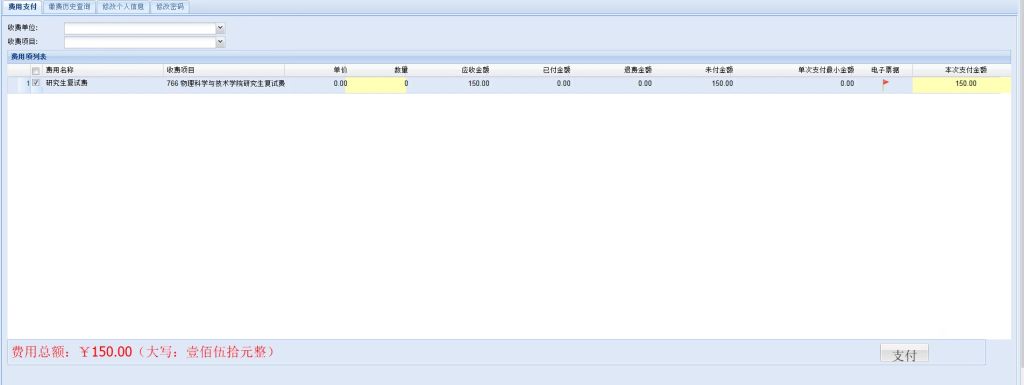Uncheck the 研究生复试费 row checkbox
Image resolution: width=1024 pixels, height=385 pixels.
36,84
